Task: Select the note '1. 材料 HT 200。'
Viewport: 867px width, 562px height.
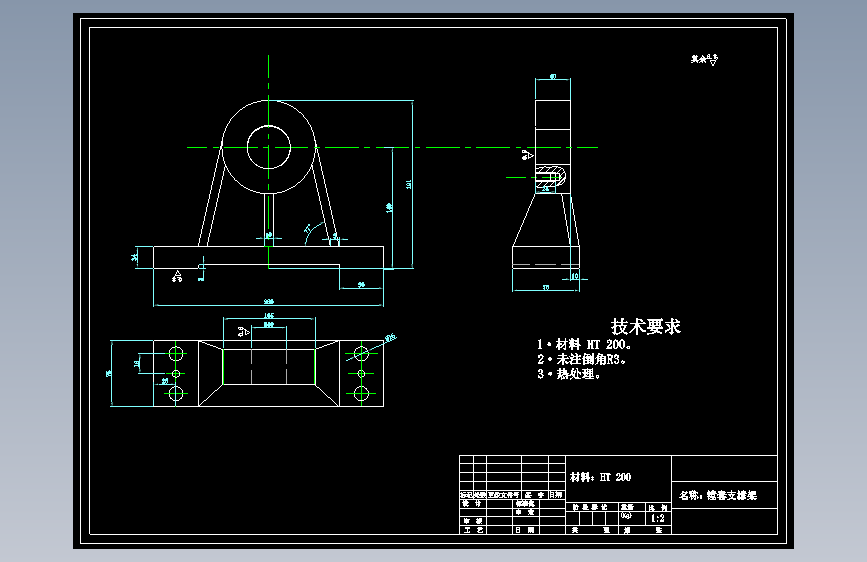Action: 584,344
